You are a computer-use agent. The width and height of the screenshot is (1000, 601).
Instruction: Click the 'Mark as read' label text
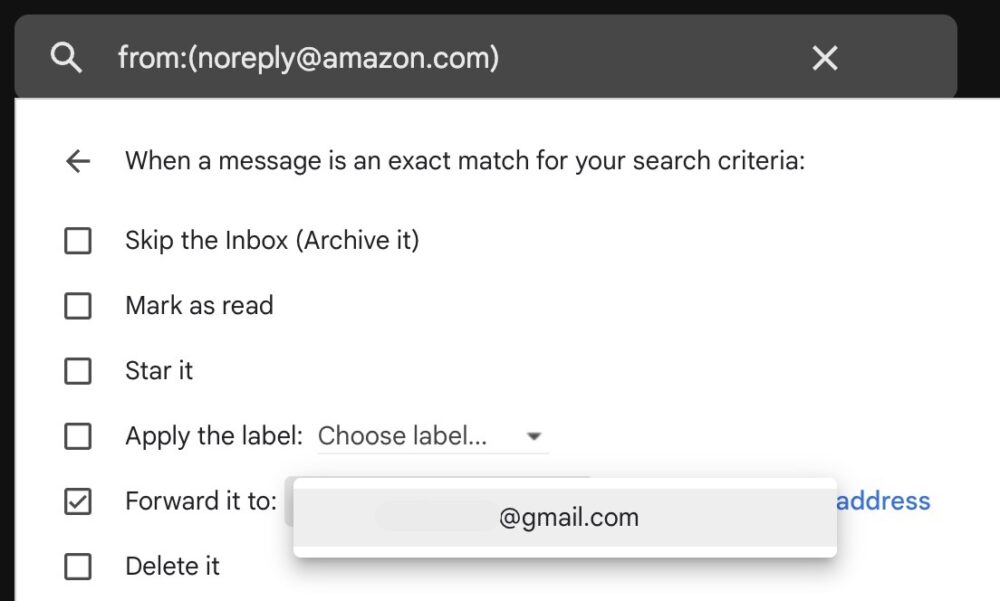(199, 306)
